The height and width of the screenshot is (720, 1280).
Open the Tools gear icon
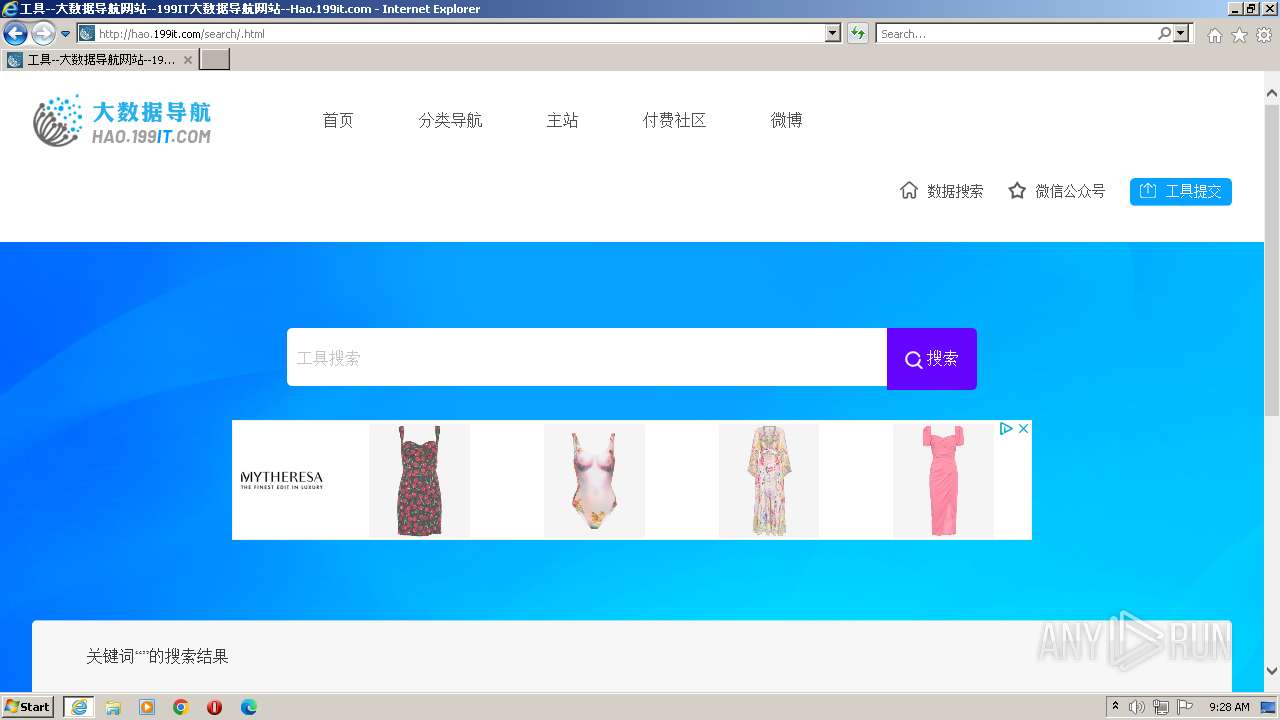point(1264,35)
